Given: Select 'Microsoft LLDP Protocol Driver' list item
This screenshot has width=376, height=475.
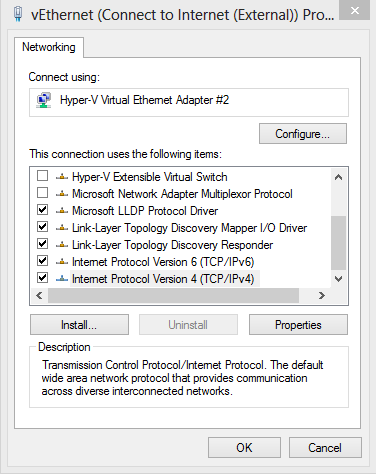Looking at the screenshot, I should coord(145,211).
